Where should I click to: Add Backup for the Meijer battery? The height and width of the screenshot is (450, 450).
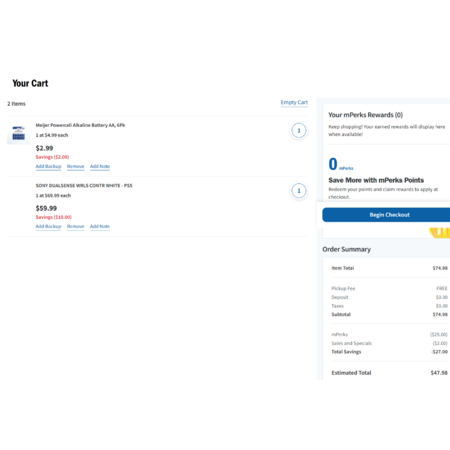click(x=48, y=166)
